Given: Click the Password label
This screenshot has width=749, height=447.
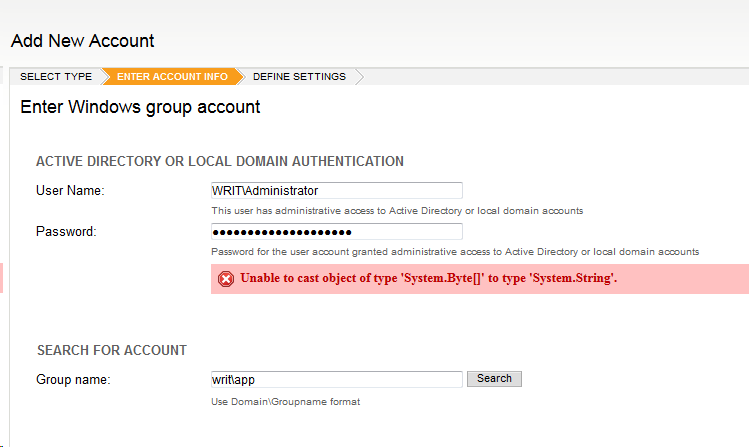Looking at the screenshot, I should [x=66, y=232].
